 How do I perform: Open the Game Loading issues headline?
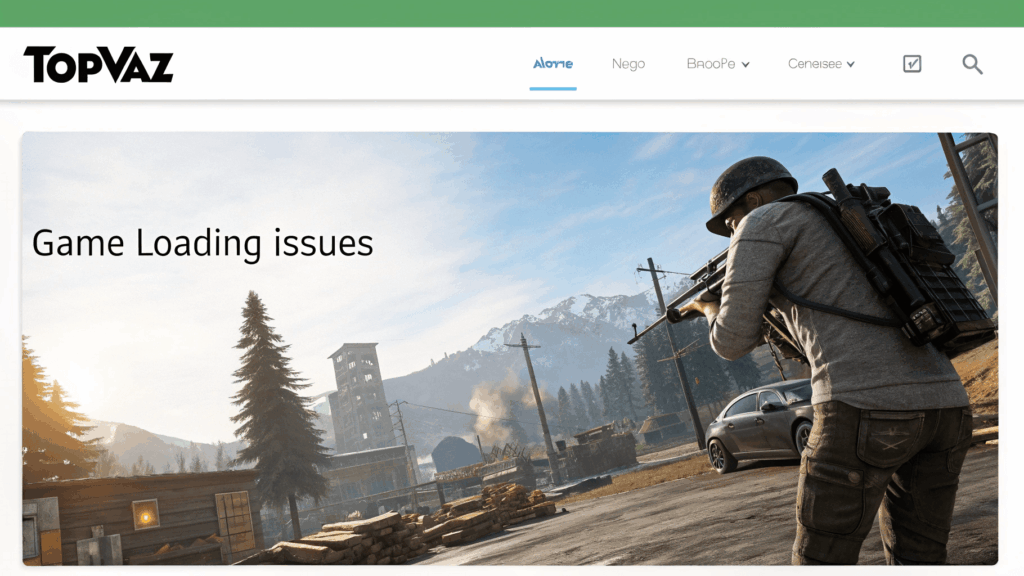(x=202, y=243)
